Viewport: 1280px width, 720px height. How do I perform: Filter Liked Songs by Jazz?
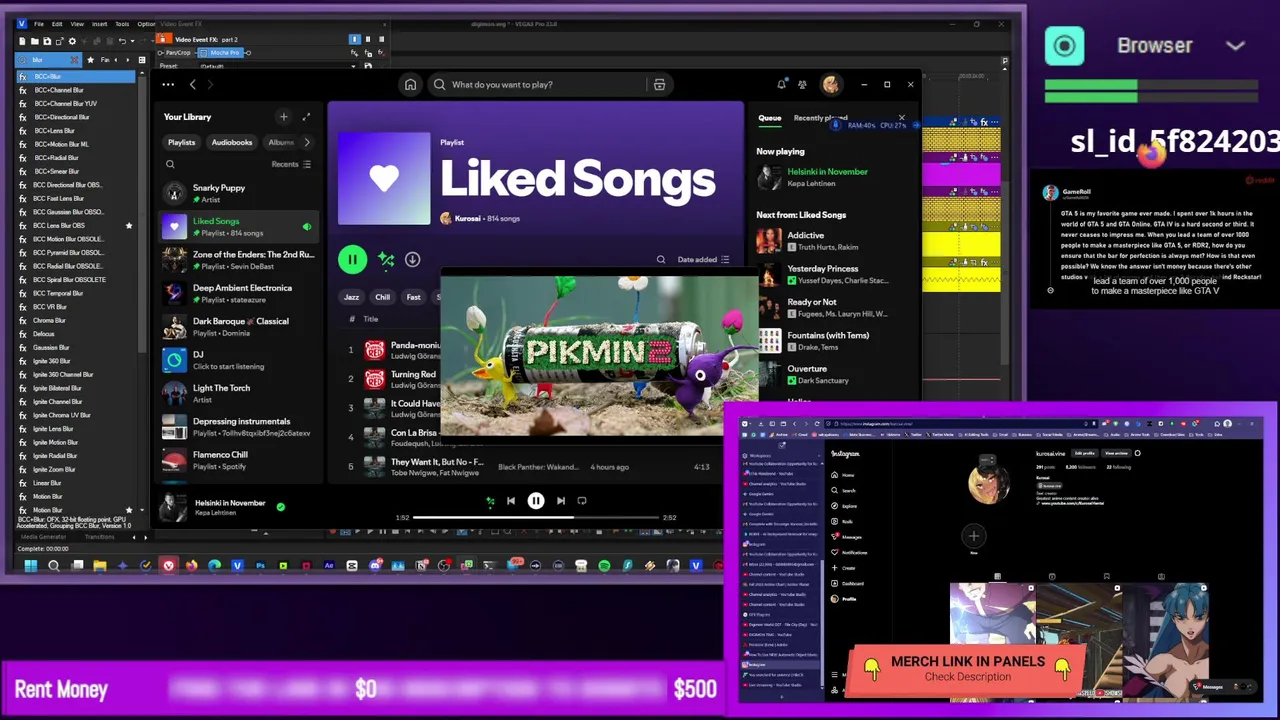pyautogui.click(x=352, y=297)
